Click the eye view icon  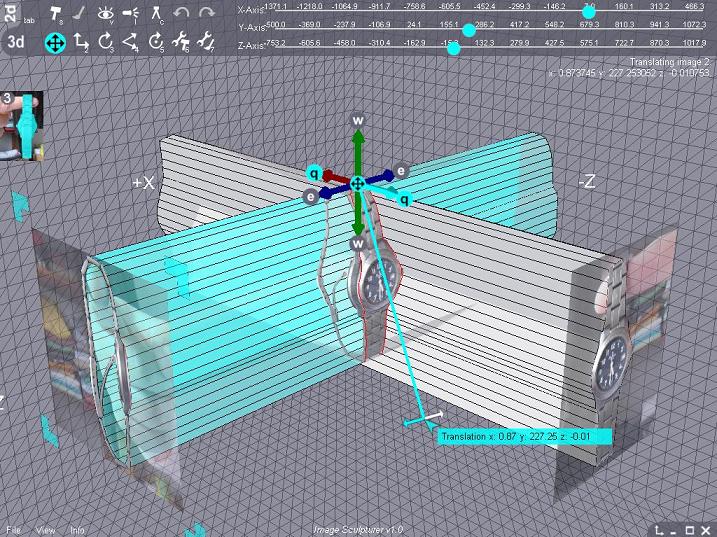(105, 13)
